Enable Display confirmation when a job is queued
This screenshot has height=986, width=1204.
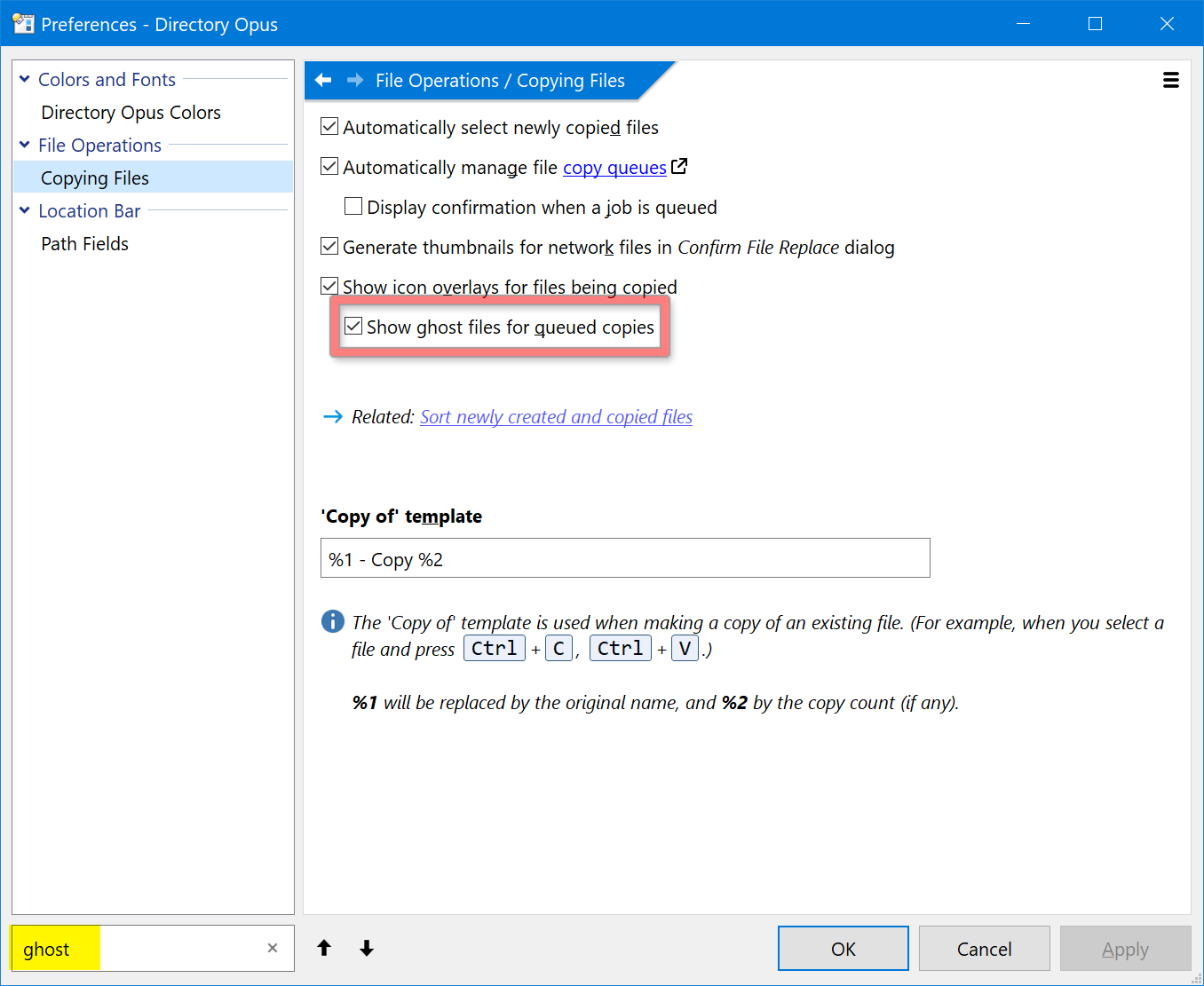pos(353,207)
